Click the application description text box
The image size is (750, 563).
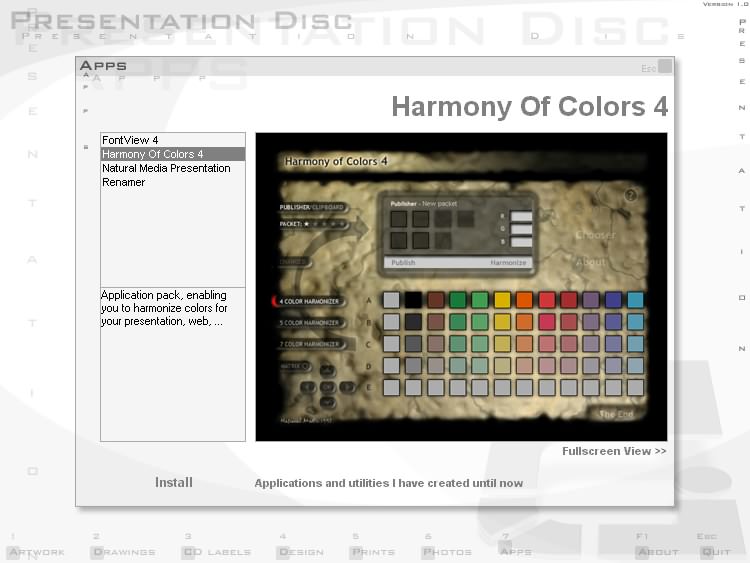pos(173,364)
